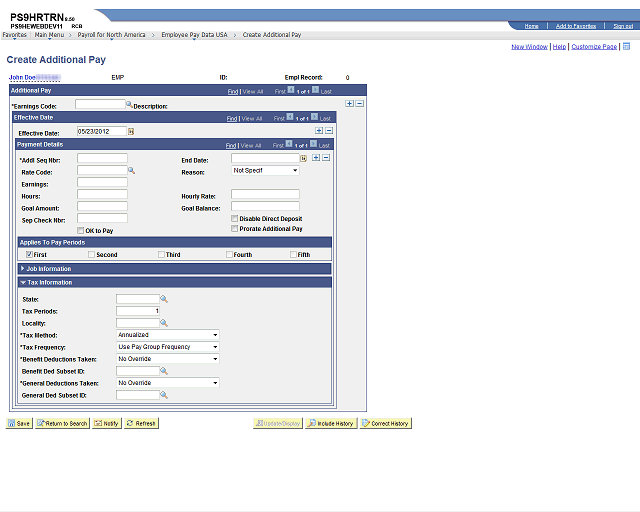This screenshot has height=512, width=640.
Task: Open the Locality lookup magnifier
Action: tap(164, 323)
